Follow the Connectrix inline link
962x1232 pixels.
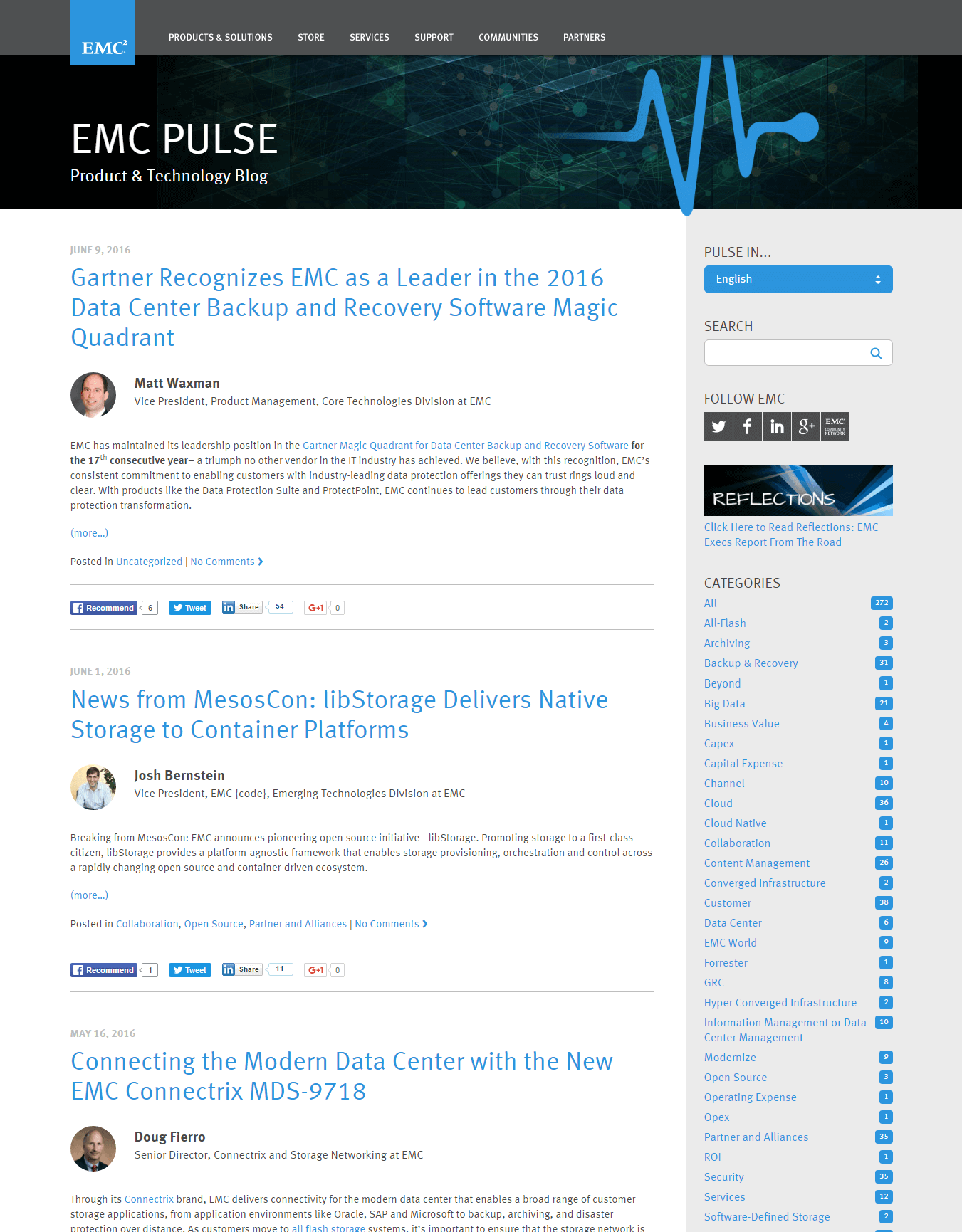[x=149, y=1199]
